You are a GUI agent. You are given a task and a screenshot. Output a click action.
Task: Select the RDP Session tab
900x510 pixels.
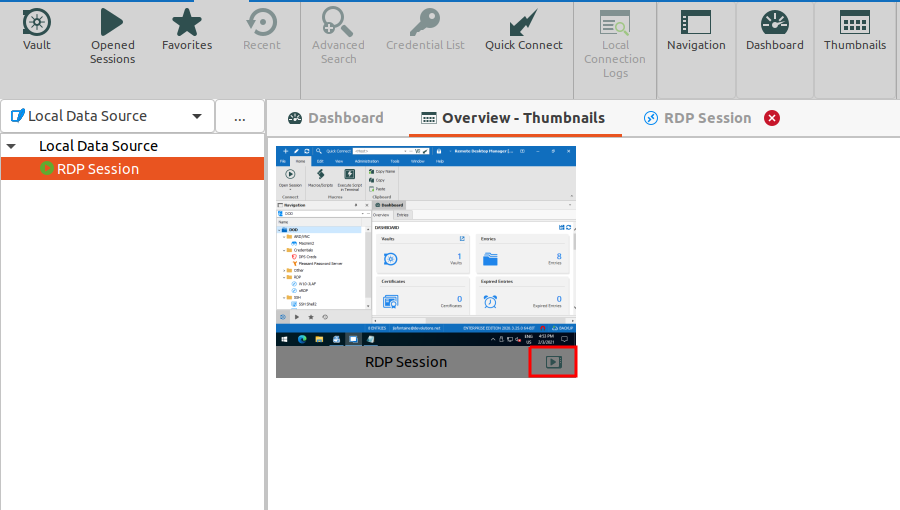click(698, 118)
